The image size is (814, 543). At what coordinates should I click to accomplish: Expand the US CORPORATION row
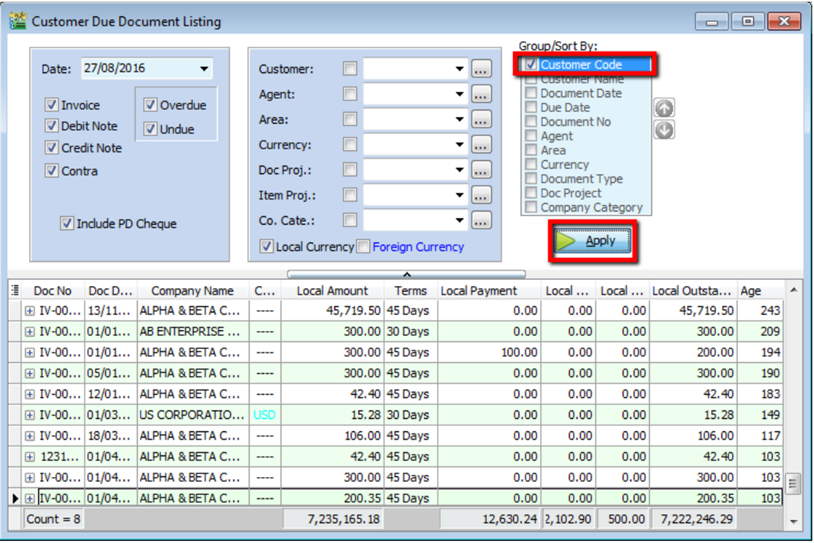[30, 415]
